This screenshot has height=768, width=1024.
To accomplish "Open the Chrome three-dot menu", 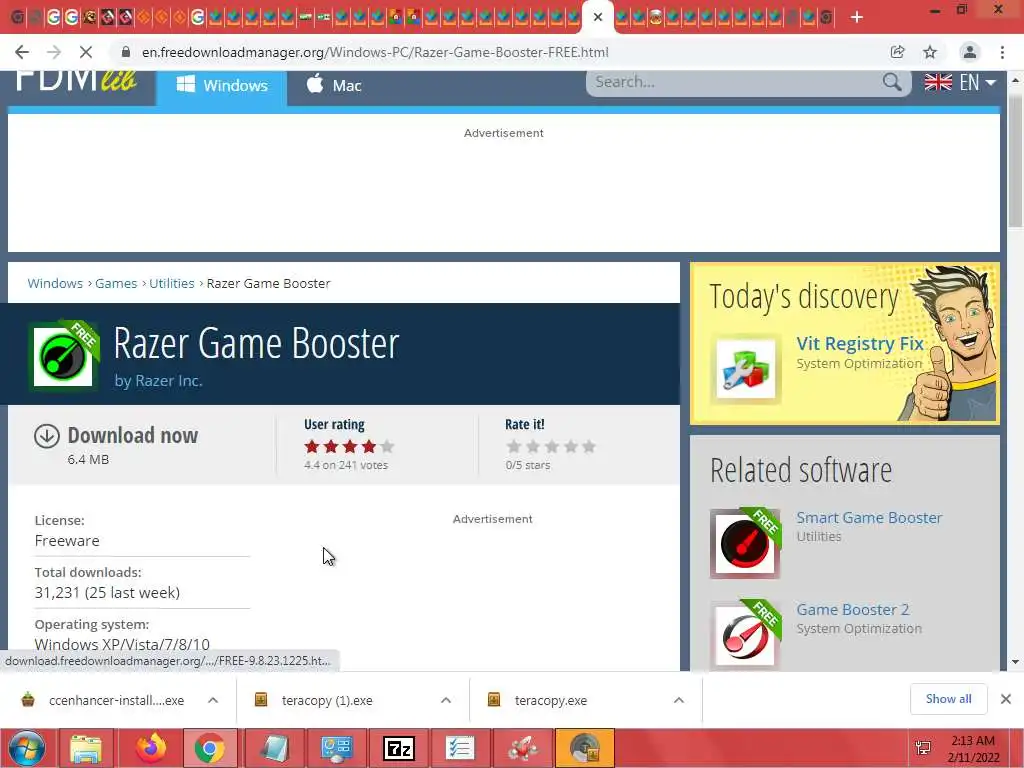I will 1002,52.
